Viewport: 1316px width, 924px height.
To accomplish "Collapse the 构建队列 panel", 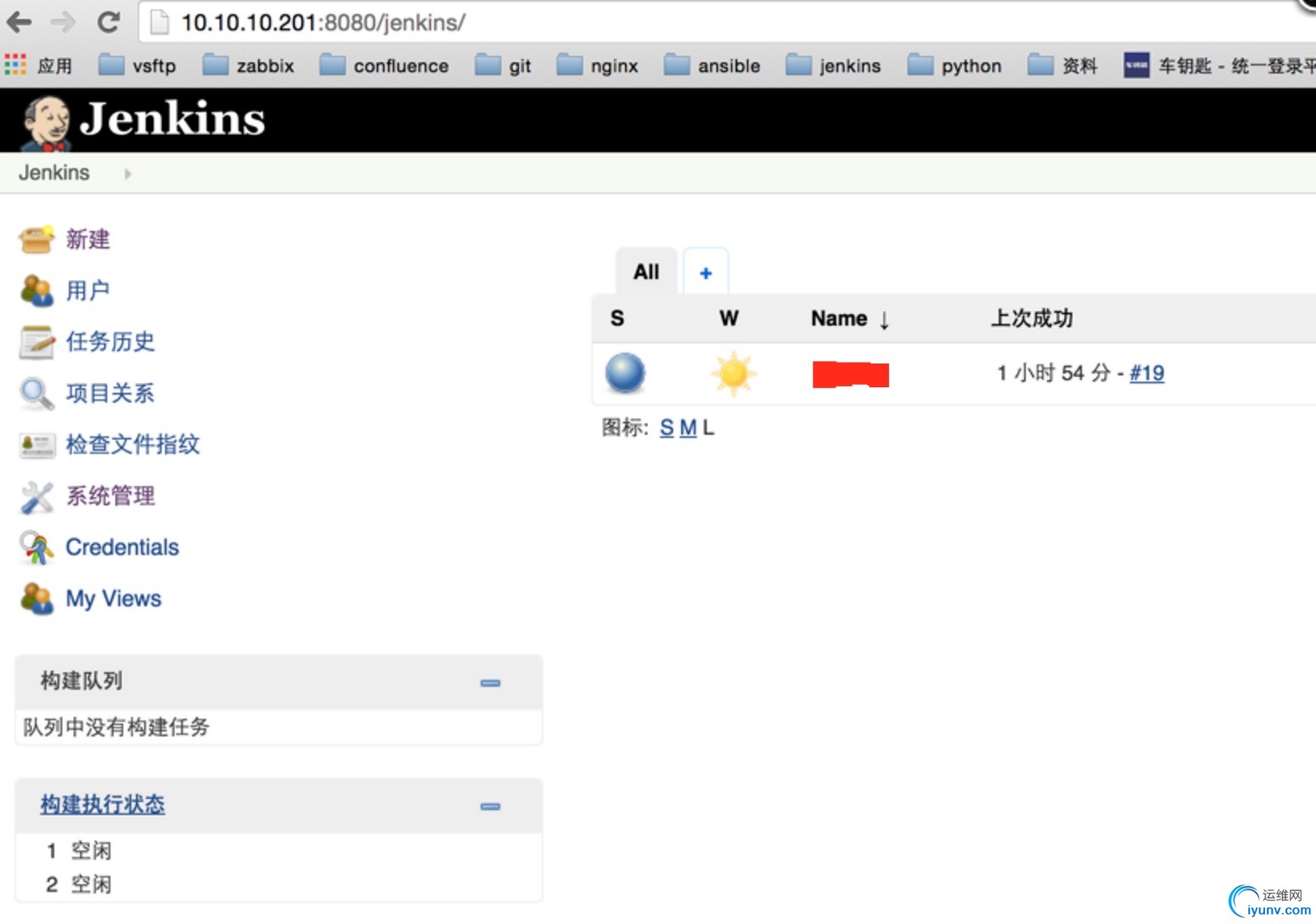I will [490, 683].
